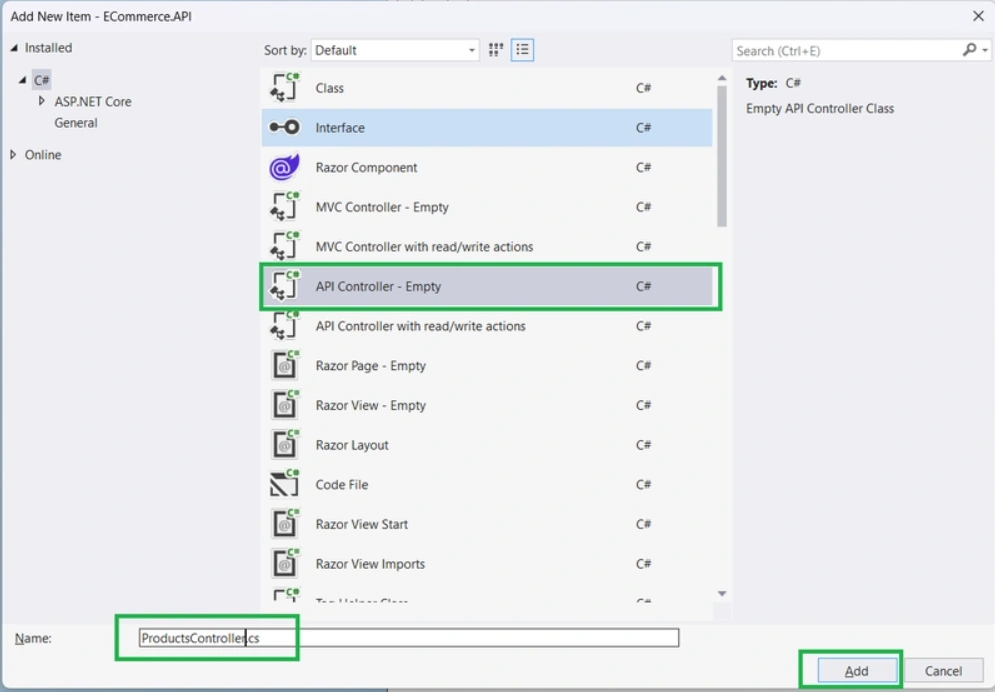Click the Razor Page - Empty icon
This screenshot has height=692, width=995.
click(284, 365)
